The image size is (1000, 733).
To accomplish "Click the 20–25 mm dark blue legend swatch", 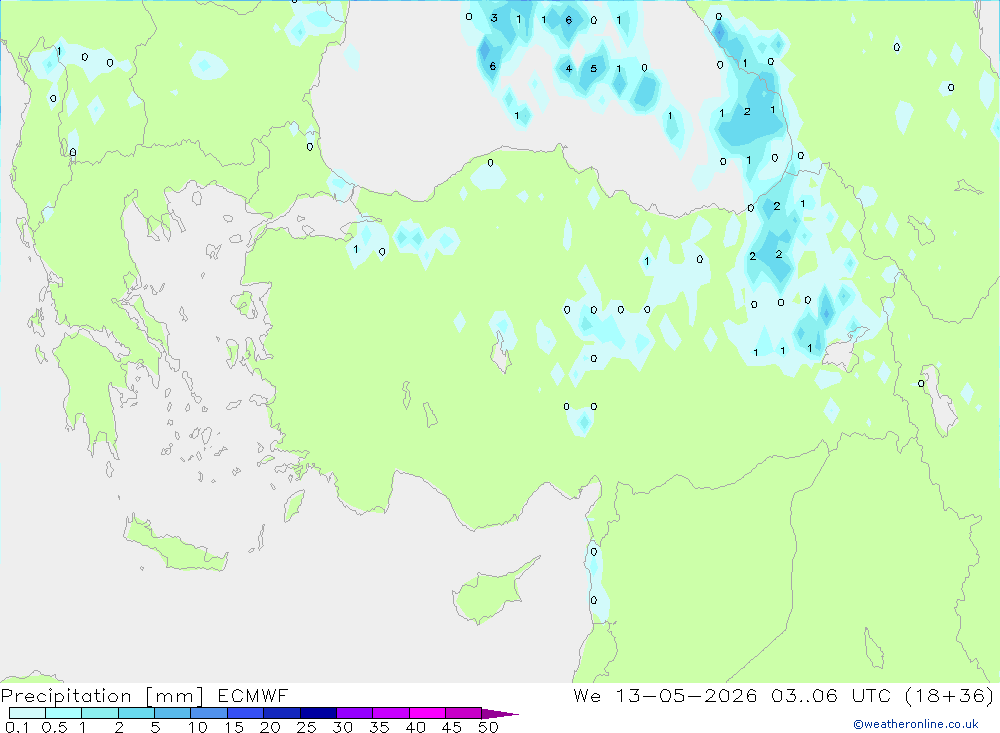I will click(281, 713).
